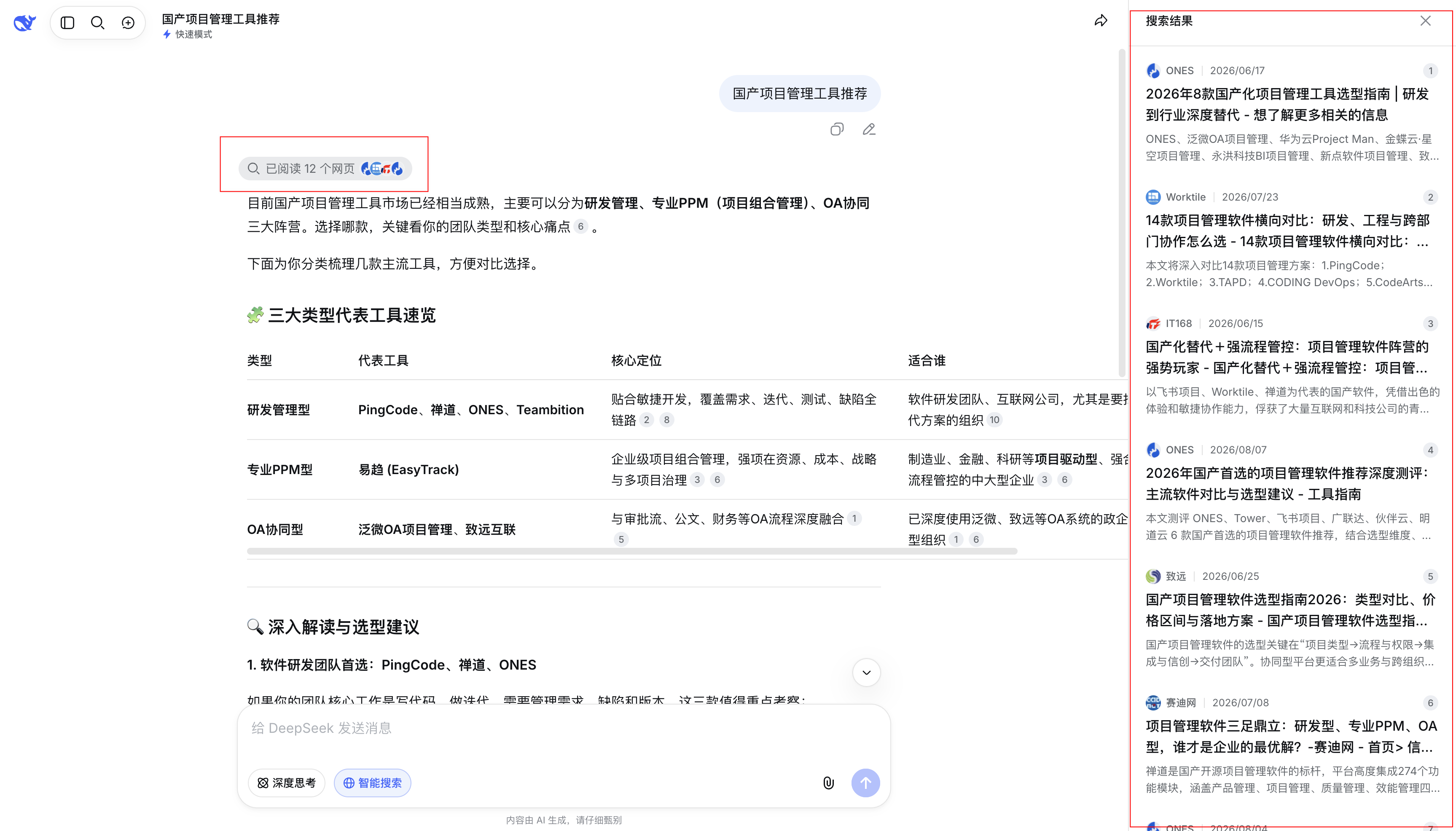Click the scroll-to-bottom chevron button

point(866,672)
